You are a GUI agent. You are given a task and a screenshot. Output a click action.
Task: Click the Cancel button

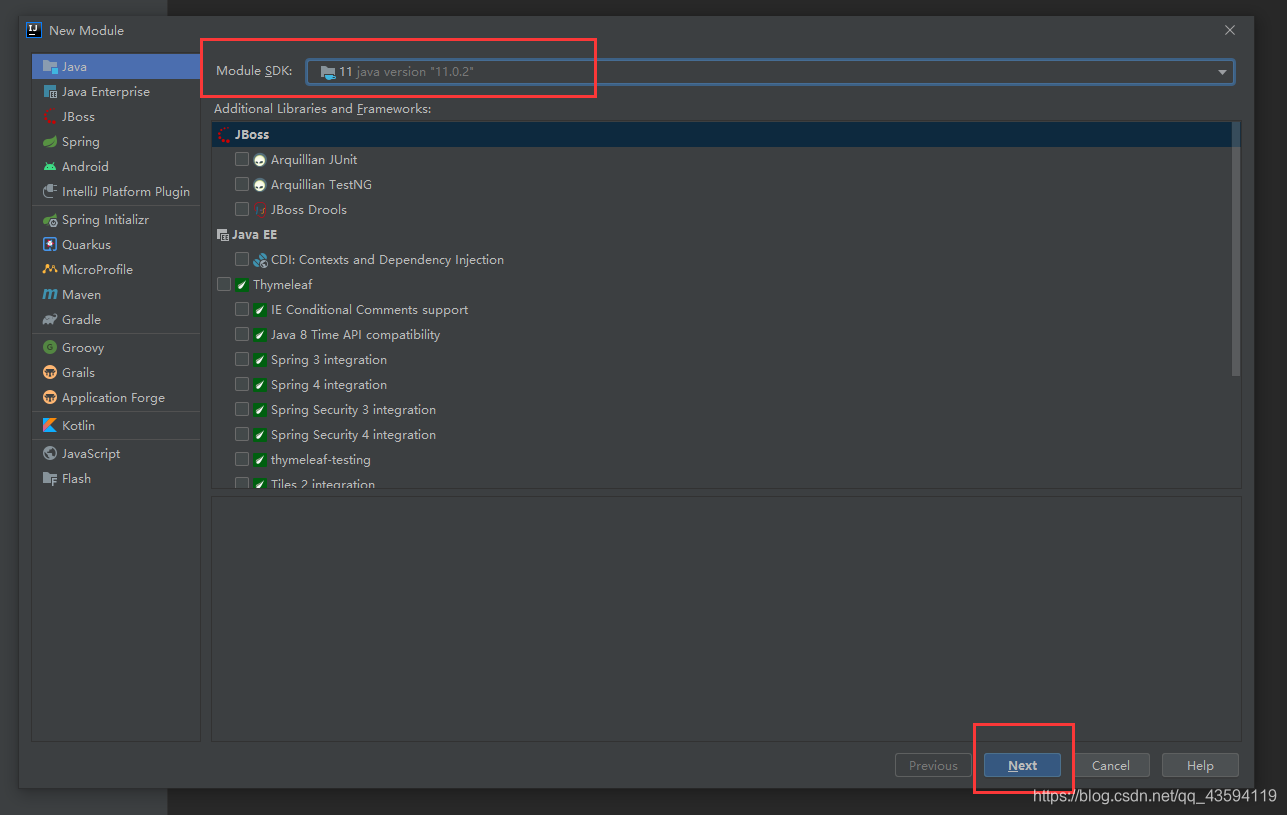coord(1111,766)
